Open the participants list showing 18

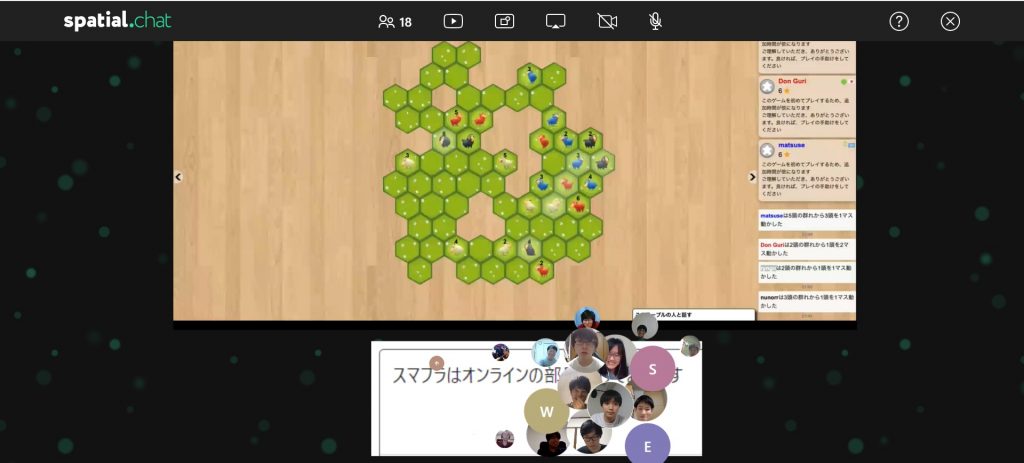(395, 22)
